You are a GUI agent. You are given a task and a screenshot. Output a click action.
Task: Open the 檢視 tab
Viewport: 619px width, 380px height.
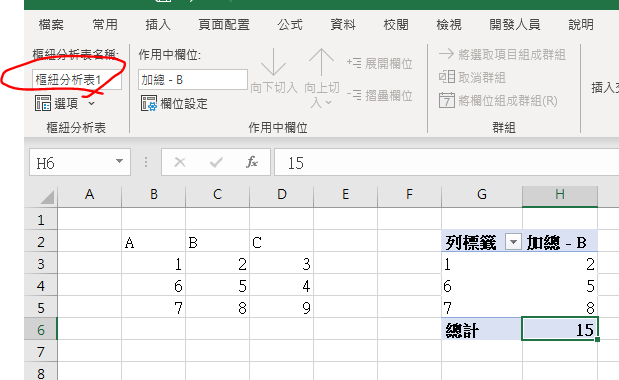click(x=449, y=25)
